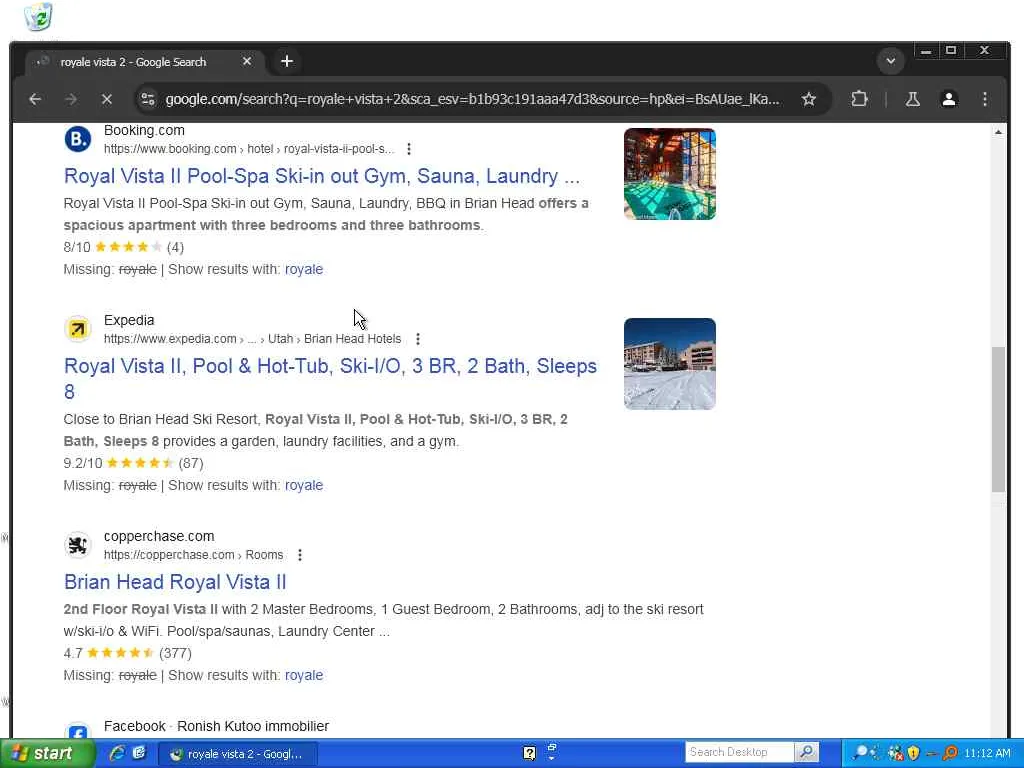Click the scrollbar up arrow
Screen dimensions: 1024x768
coord(998,132)
